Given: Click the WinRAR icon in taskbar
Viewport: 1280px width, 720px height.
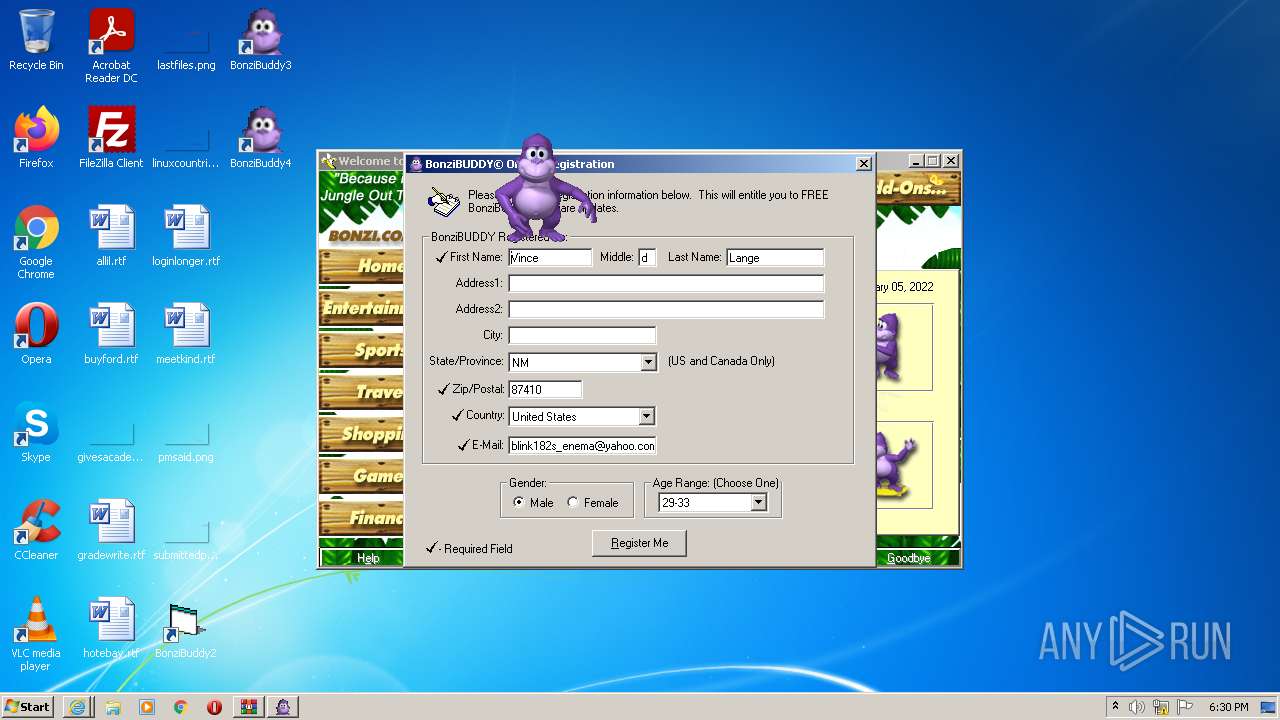Looking at the screenshot, I should coord(248,707).
